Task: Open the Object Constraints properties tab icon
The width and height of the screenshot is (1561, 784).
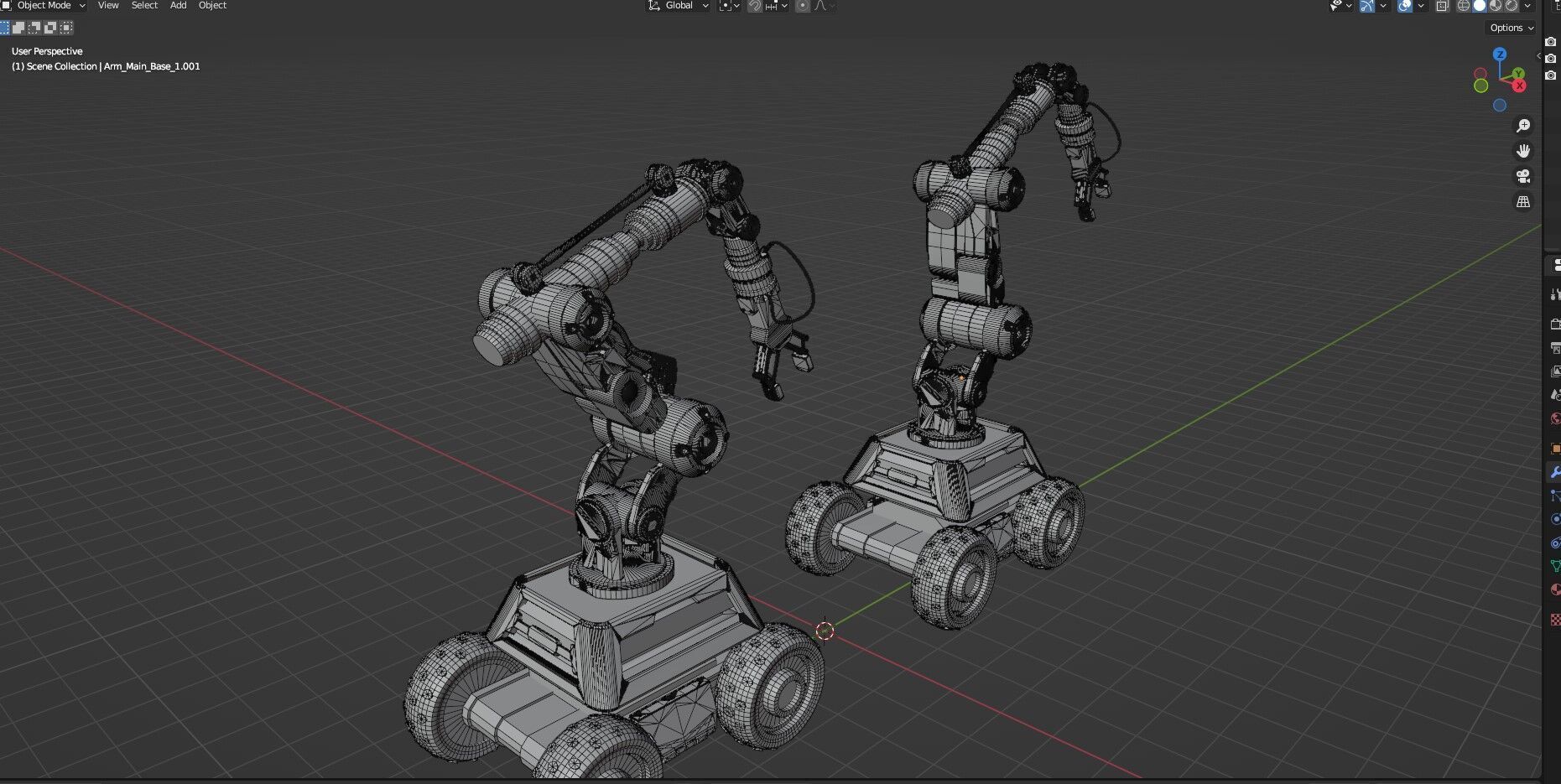Action: (1554, 543)
